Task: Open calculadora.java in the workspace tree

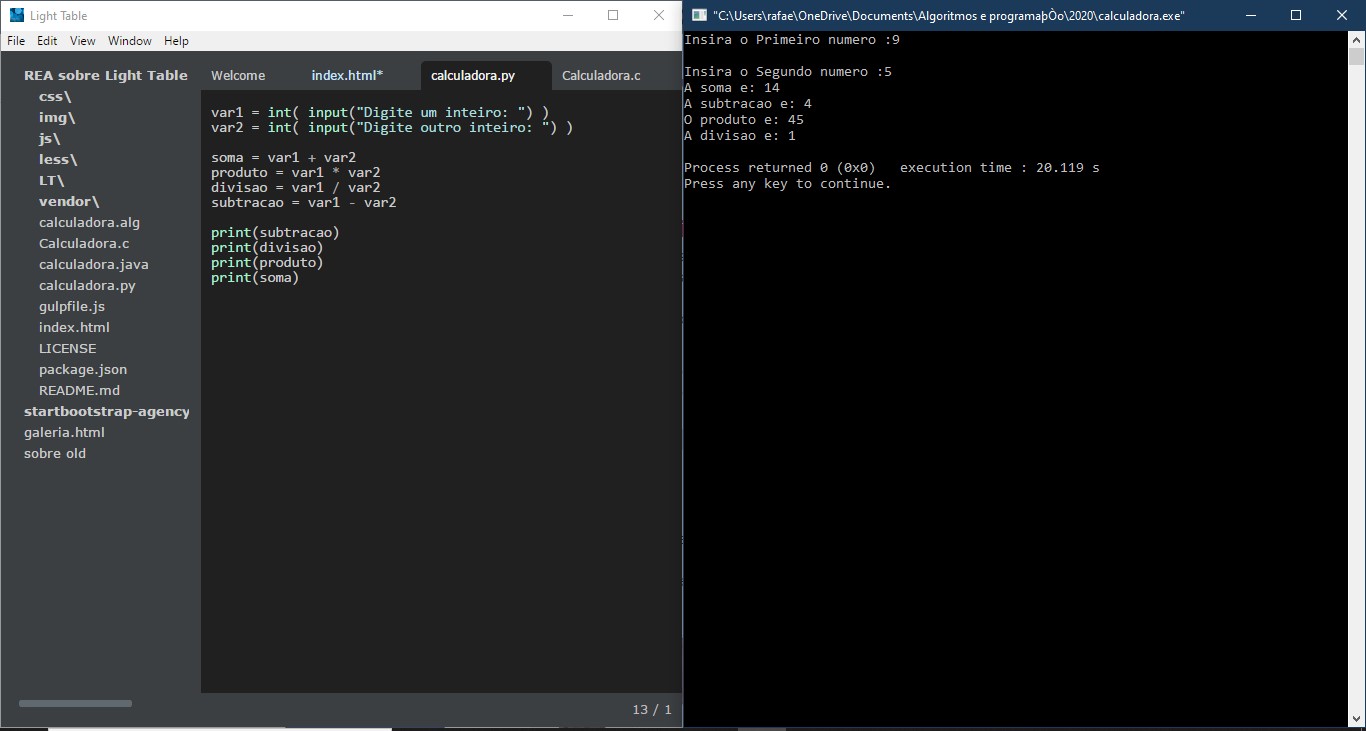Action: pos(94,264)
